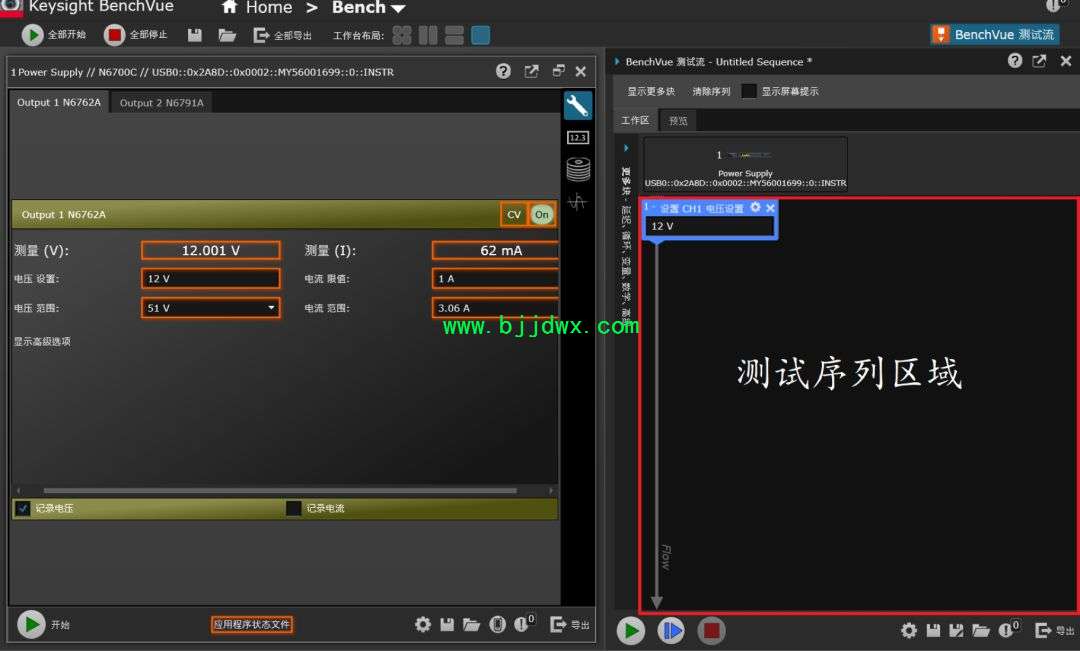Switch to the 预览 tab
Image resolution: width=1080 pixels, height=651 pixels.
point(678,121)
